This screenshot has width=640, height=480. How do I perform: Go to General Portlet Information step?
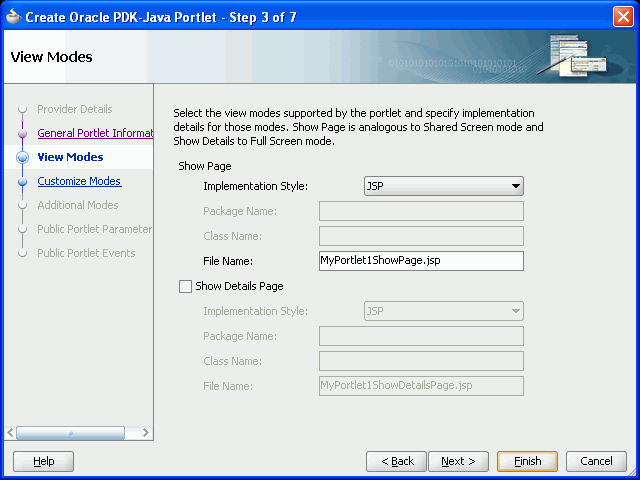pos(95,133)
